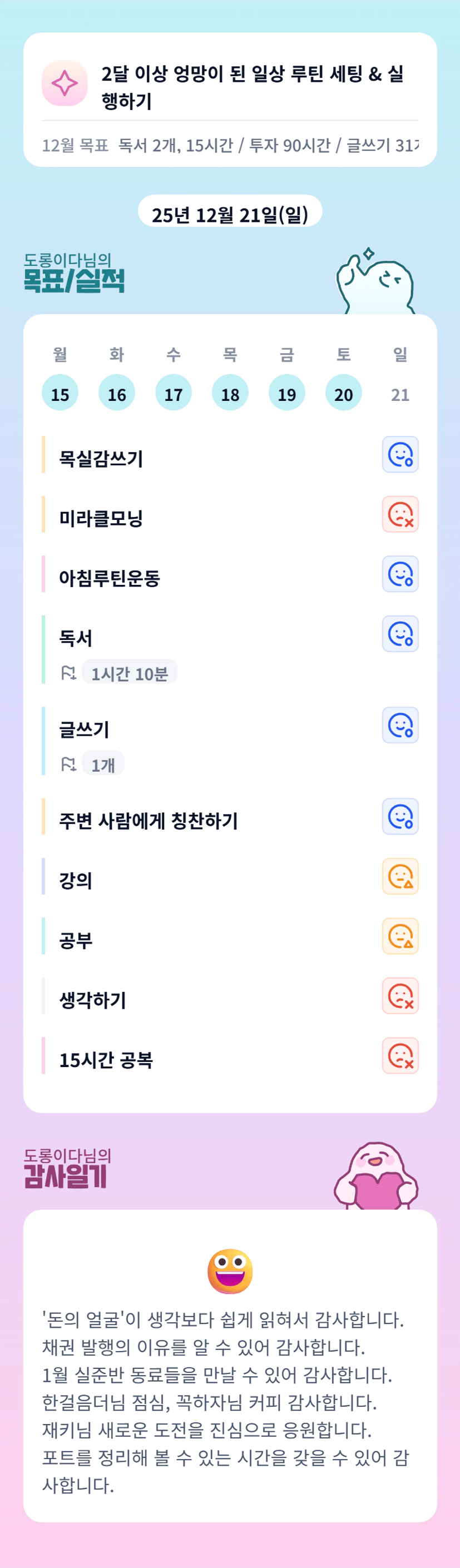This screenshot has width=460, height=1568.
Task: Click the pink sparkle goal icon
Action: (65, 83)
